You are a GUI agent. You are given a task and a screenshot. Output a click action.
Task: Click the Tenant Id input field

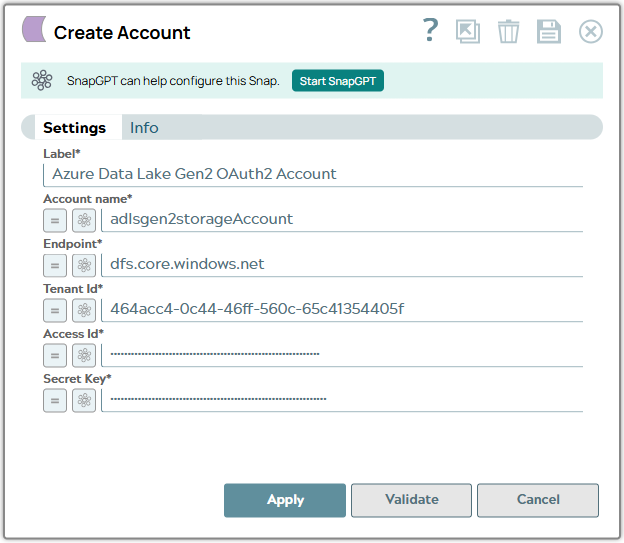pyautogui.click(x=342, y=309)
